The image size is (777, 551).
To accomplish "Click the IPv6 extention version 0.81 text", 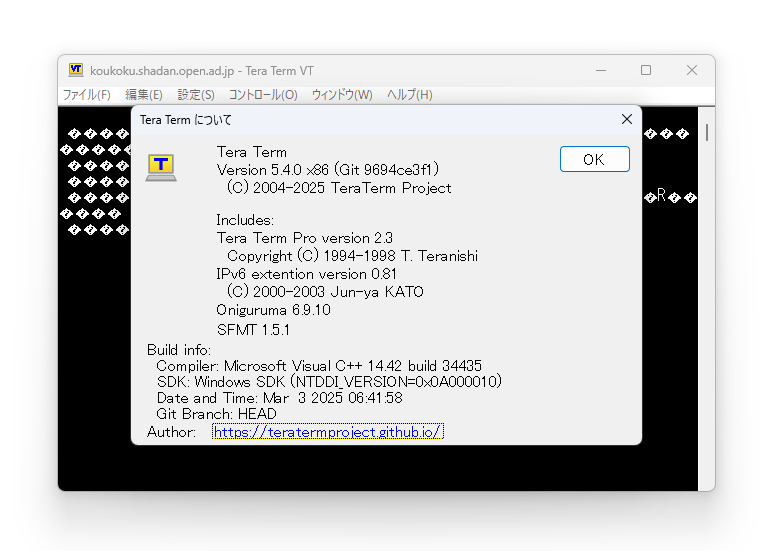I will pyautogui.click(x=306, y=274).
